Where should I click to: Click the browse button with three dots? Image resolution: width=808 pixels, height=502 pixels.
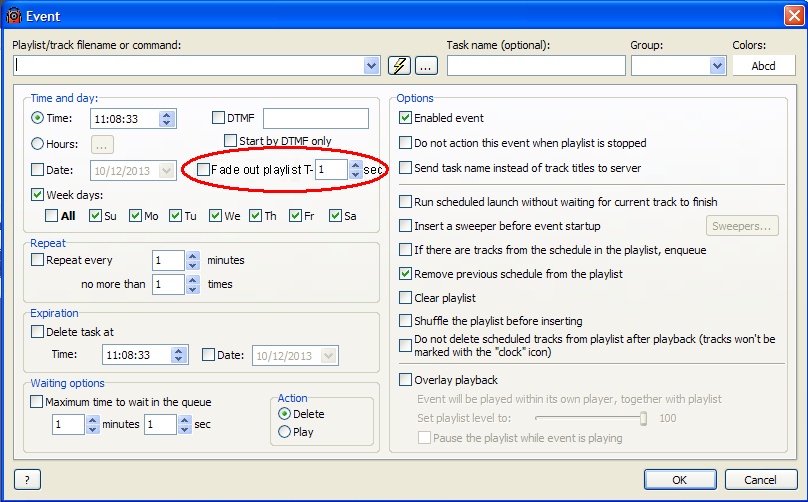point(426,66)
